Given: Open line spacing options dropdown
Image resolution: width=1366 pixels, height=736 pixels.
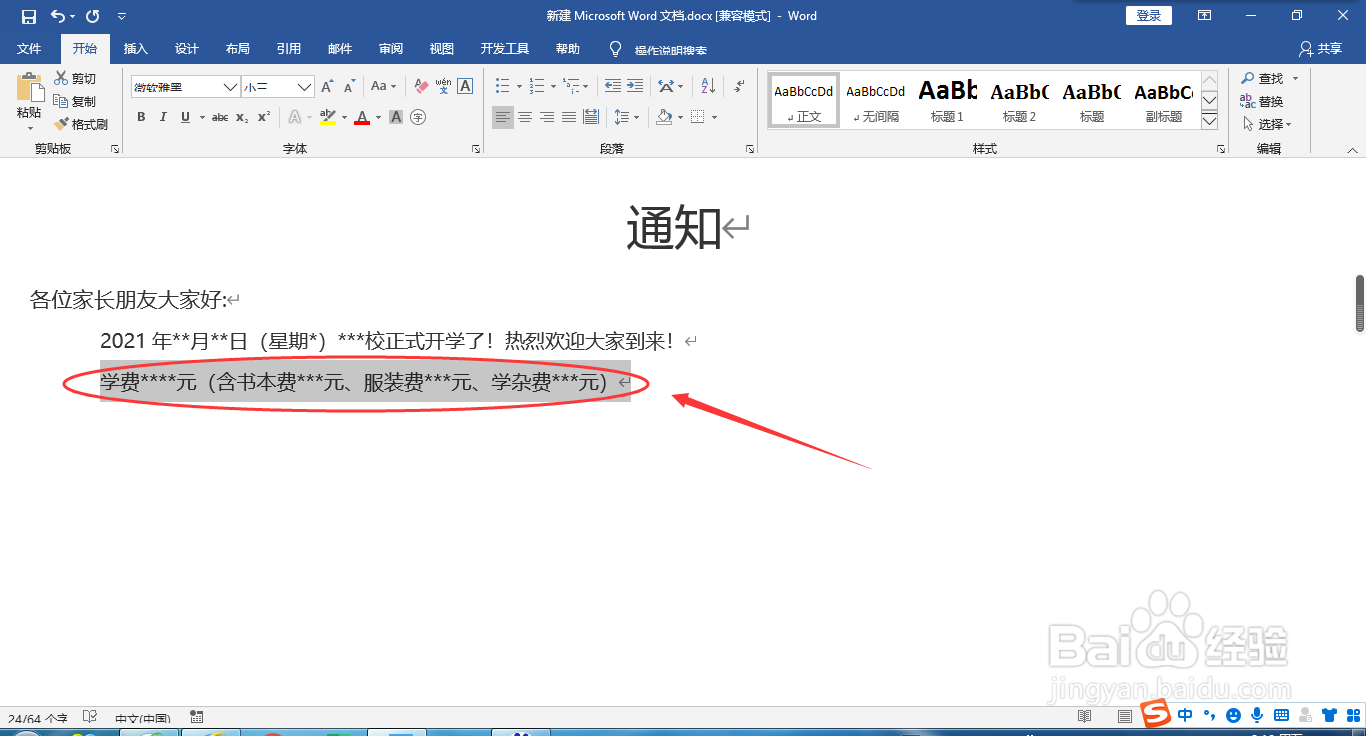Looking at the screenshot, I should (626, 117).
